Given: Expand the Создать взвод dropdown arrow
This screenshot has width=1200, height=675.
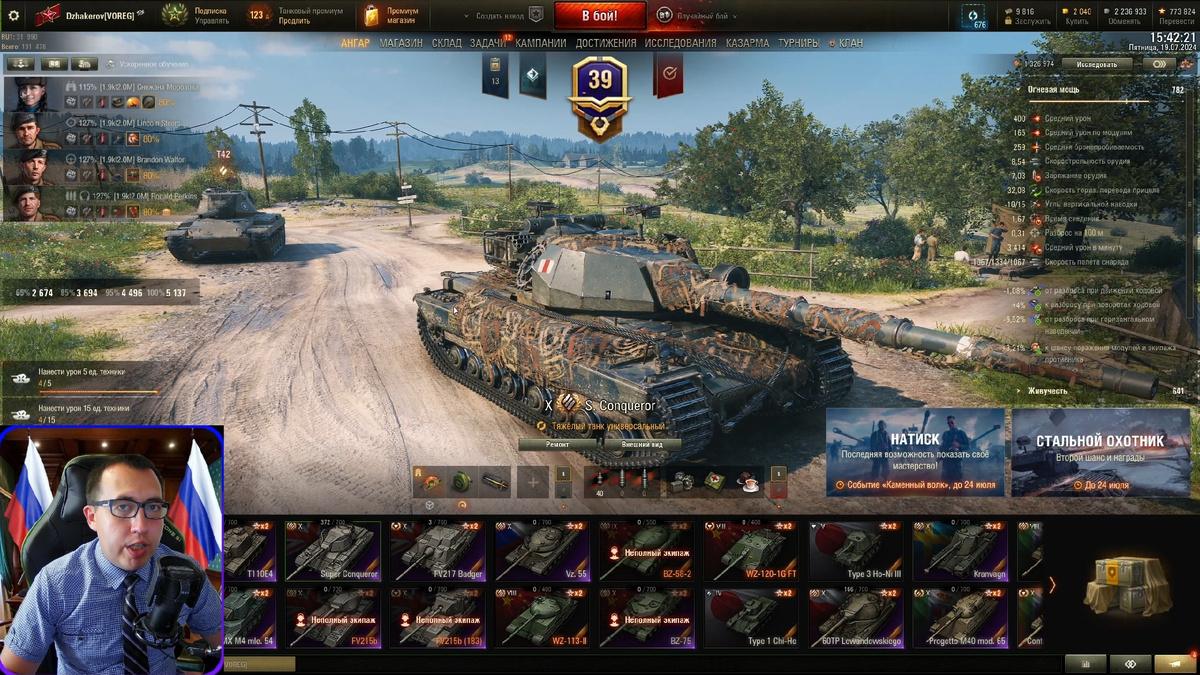Looking at the screenshot, I should pyautogui.click(x=468, y=16).
